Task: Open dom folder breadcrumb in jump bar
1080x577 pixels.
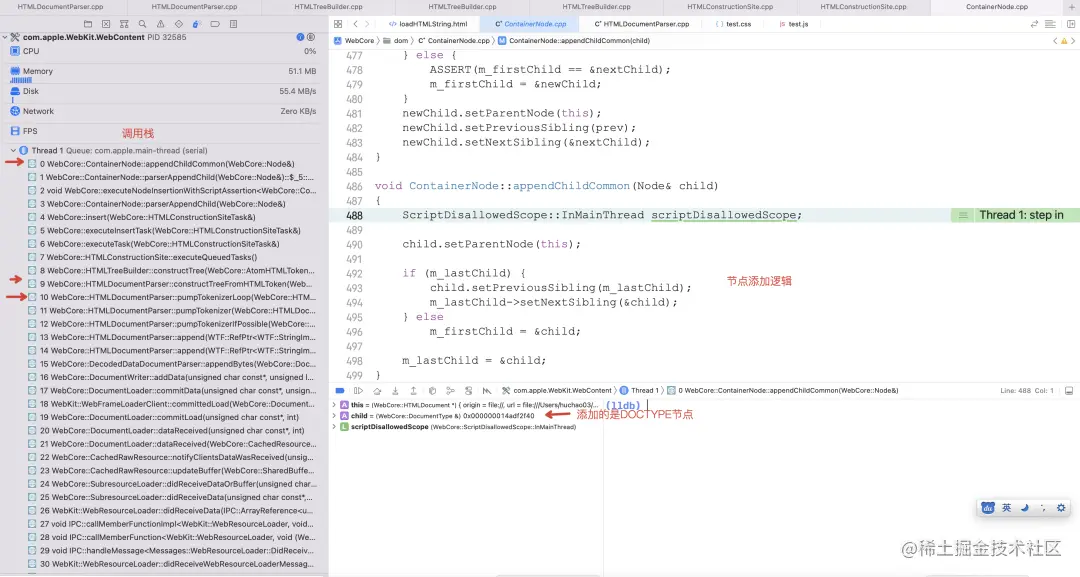Action: pos(395,41)
